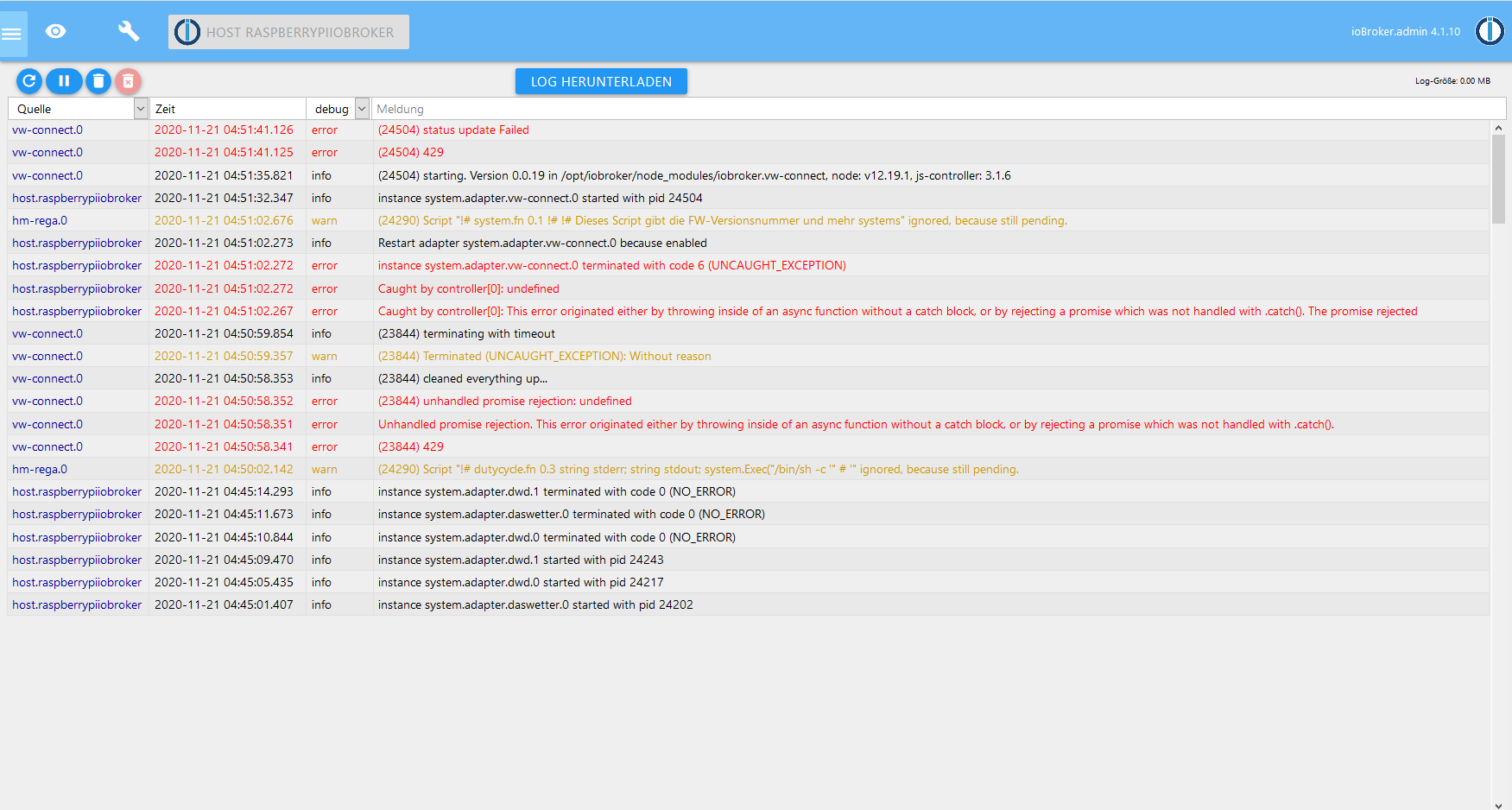Click timestamp 04:50:58.351
The width and height of the screenshot is (1512, 810).
[224, 424]
